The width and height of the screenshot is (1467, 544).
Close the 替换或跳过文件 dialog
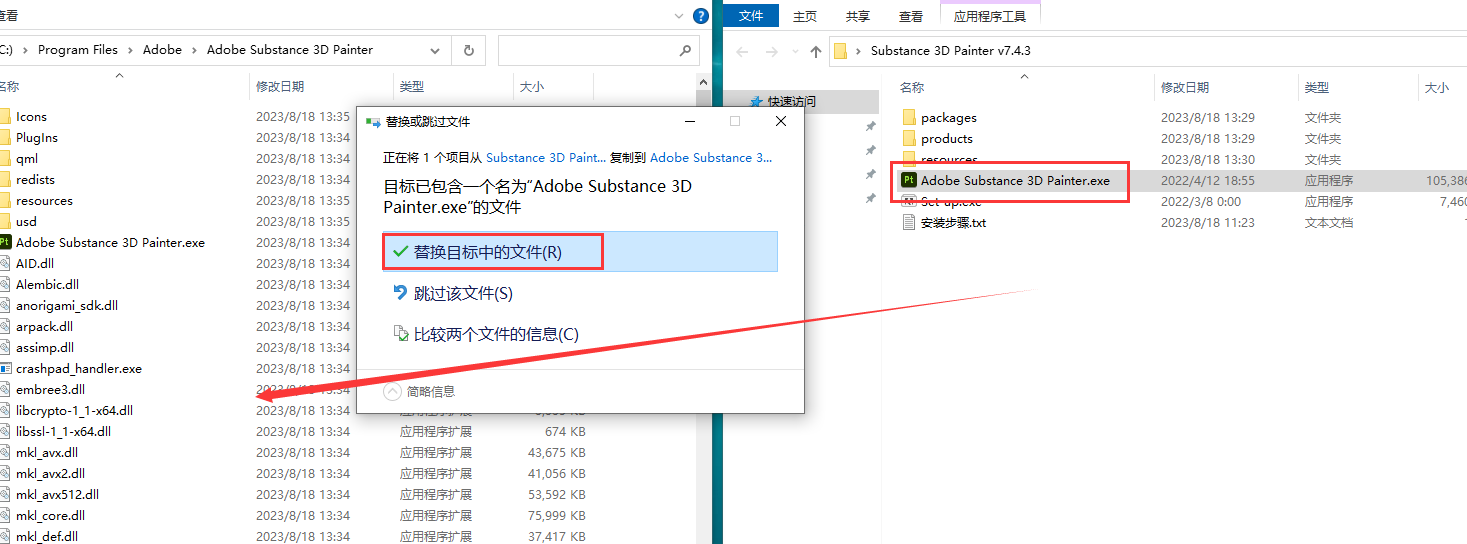click(x=781, y=121)
